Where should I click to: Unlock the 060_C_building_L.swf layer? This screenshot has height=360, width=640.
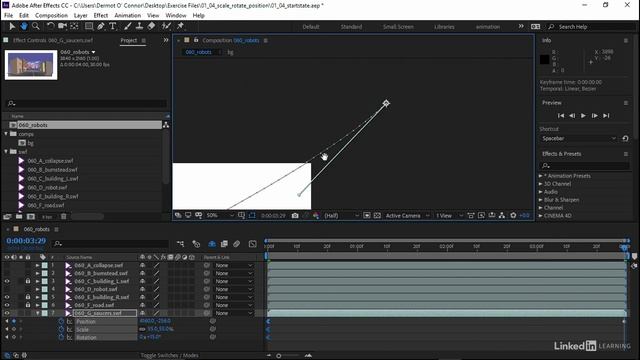(x=28, y=281)
